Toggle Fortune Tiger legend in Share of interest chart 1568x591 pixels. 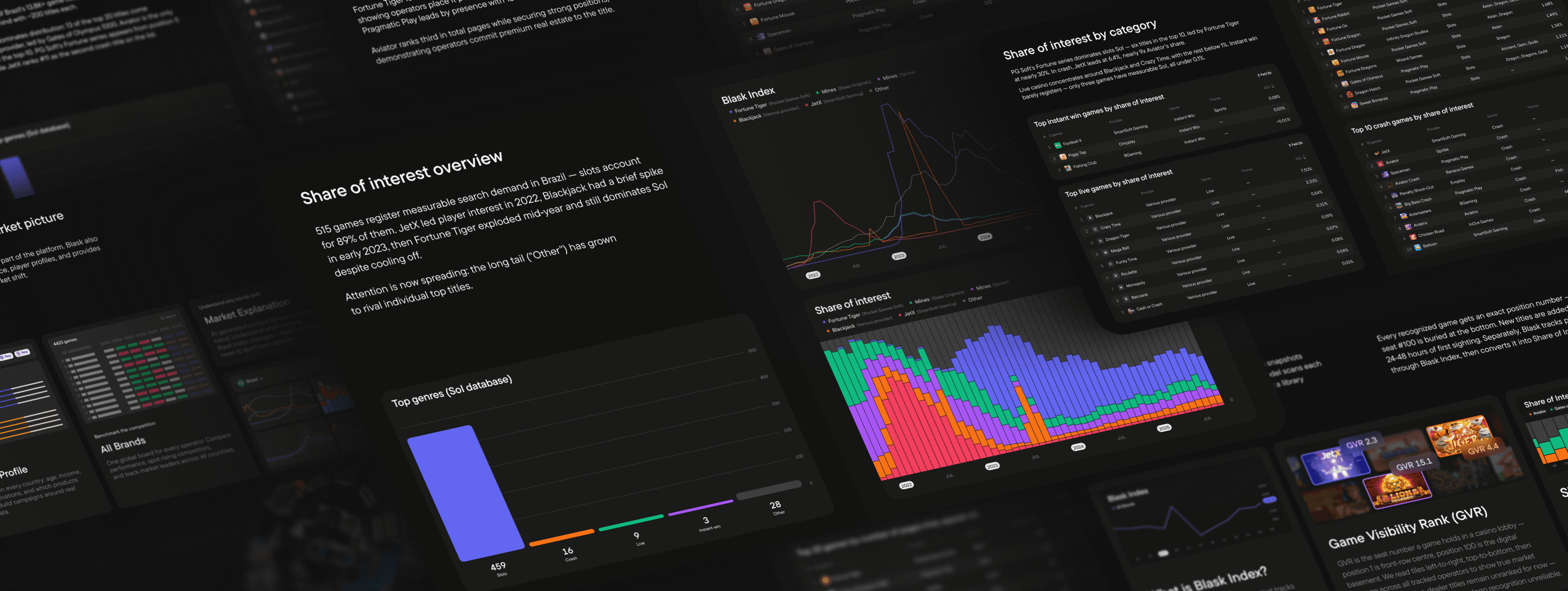coord(844,319)
